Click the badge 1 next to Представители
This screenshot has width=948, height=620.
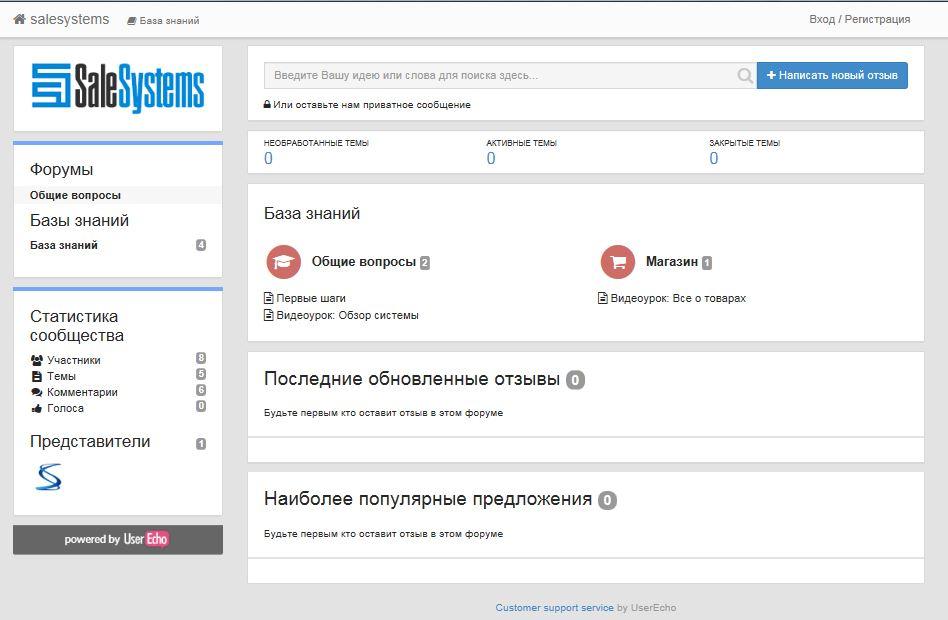pos(201,444)
